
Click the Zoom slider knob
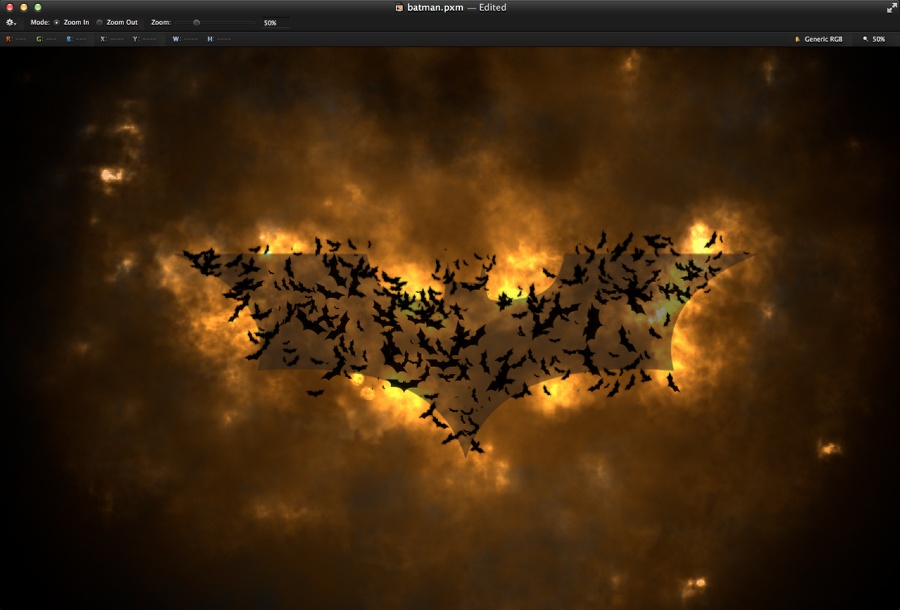tap(196, 22)
